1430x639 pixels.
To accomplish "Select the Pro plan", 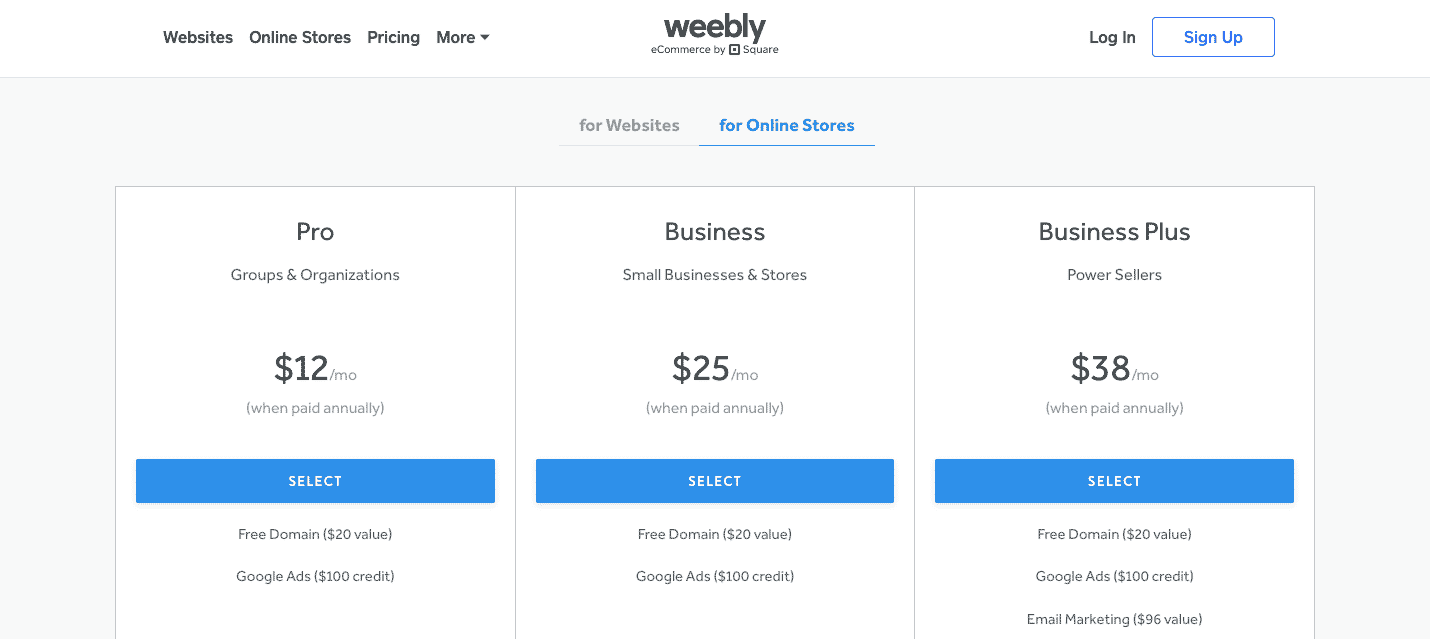I will coord(315,481).
